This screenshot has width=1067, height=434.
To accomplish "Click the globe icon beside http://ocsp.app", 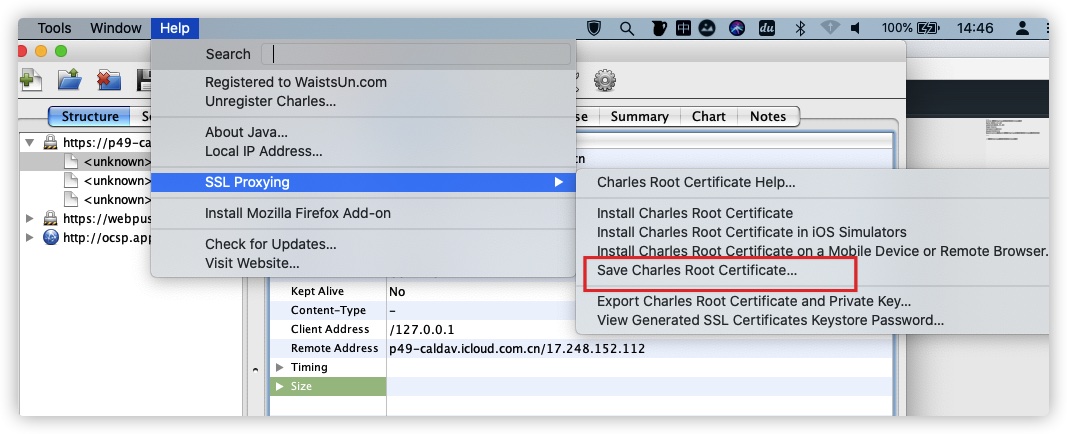I will (51, 237).
